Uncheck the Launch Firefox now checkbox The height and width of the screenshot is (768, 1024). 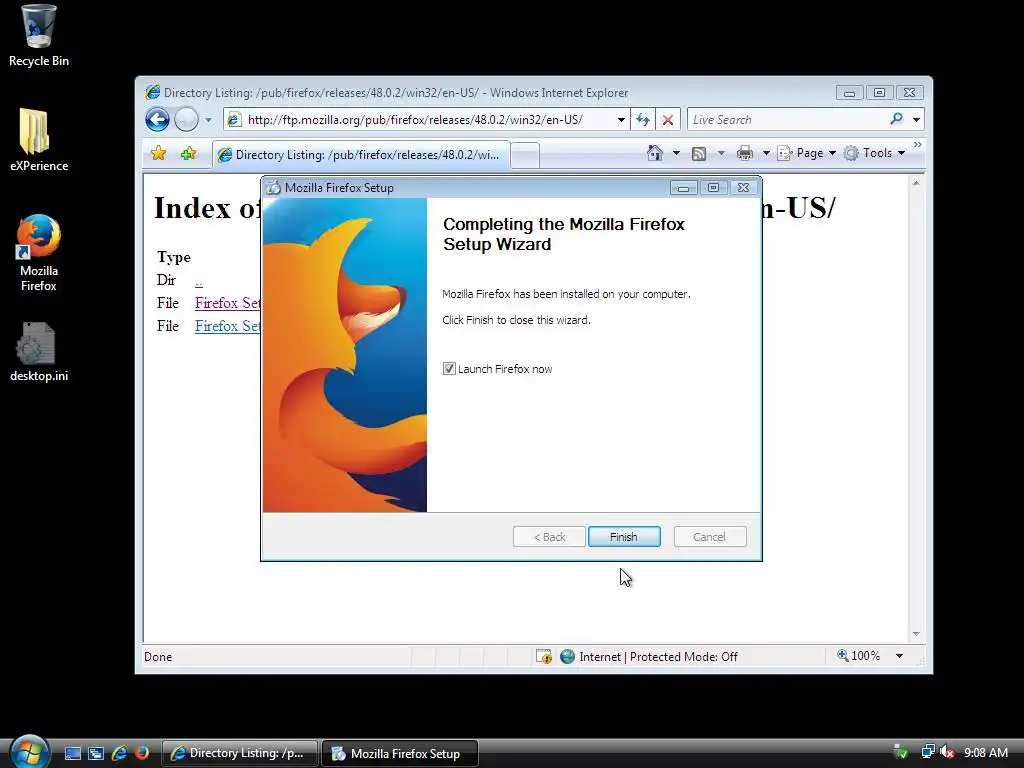tap(449, 369)
